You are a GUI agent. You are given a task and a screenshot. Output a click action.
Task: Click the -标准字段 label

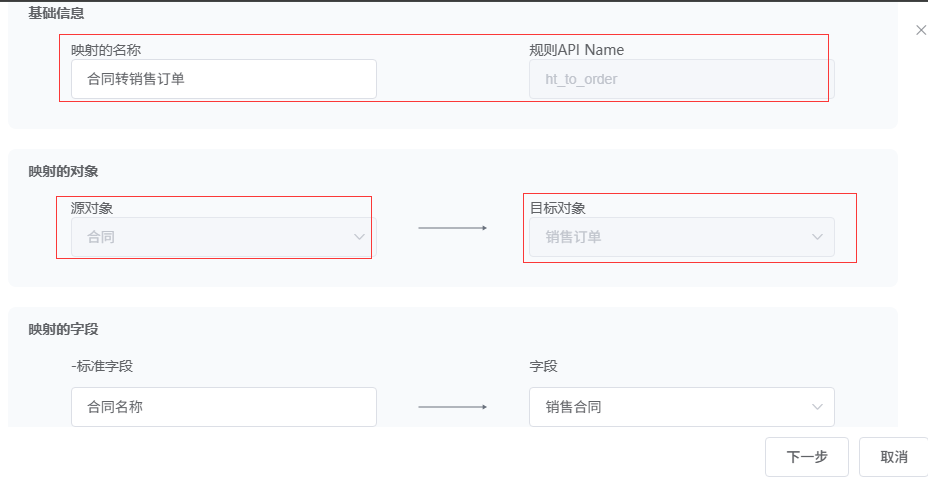tap(102, 366)
